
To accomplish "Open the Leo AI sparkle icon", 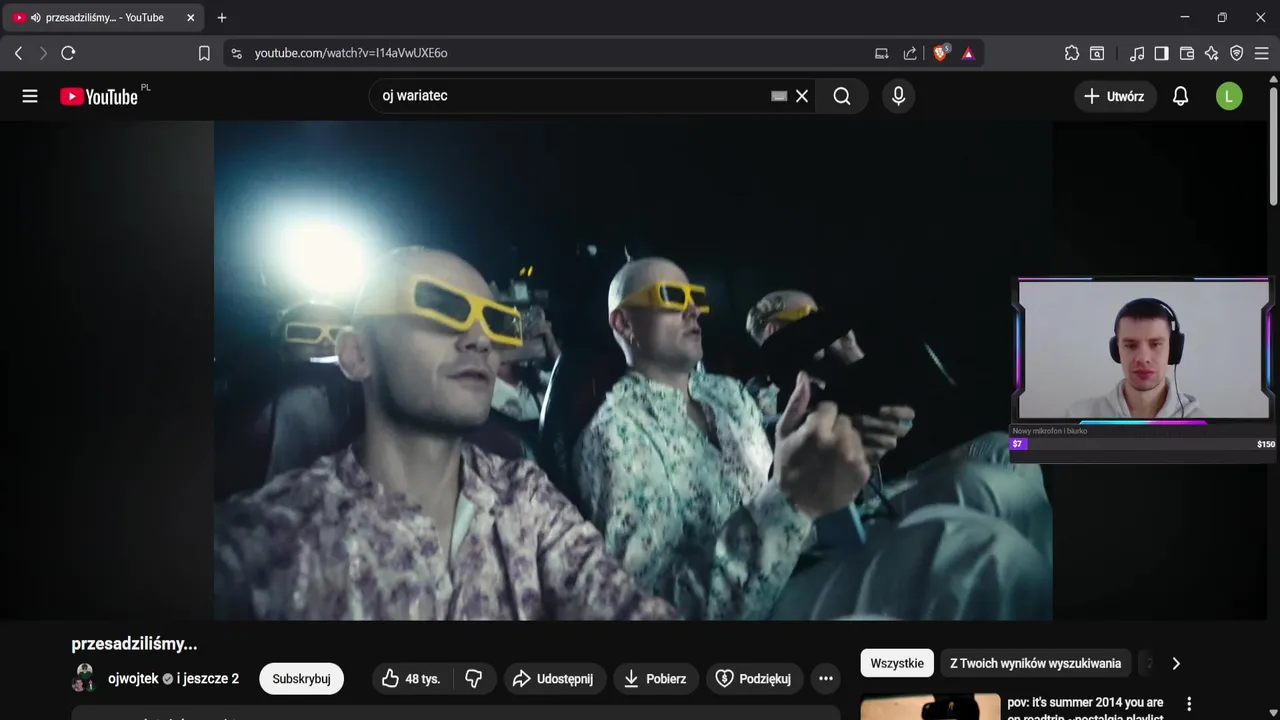I will [x=1212, y=53].
